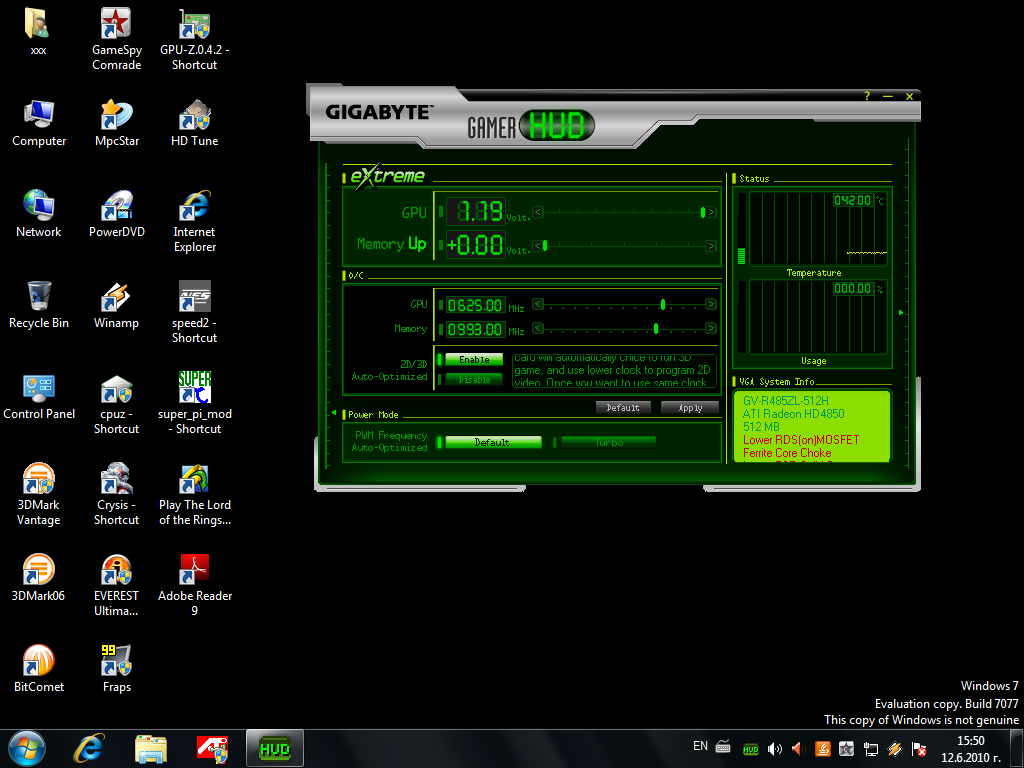1024x768 pixels.
Task: Select the Network desktop icon
Action: pos(39,214)
